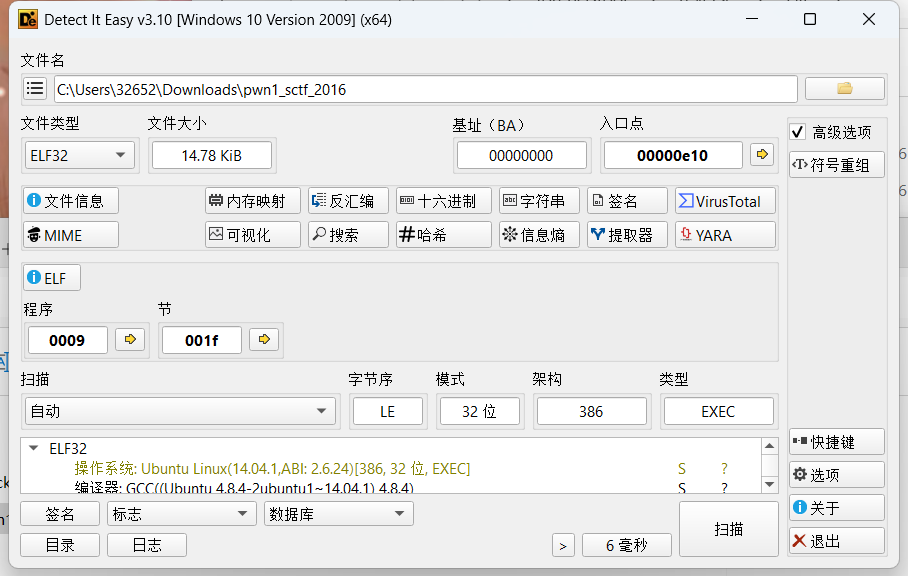Click ? next to Ubuntu Linux row

coord(724,468)
